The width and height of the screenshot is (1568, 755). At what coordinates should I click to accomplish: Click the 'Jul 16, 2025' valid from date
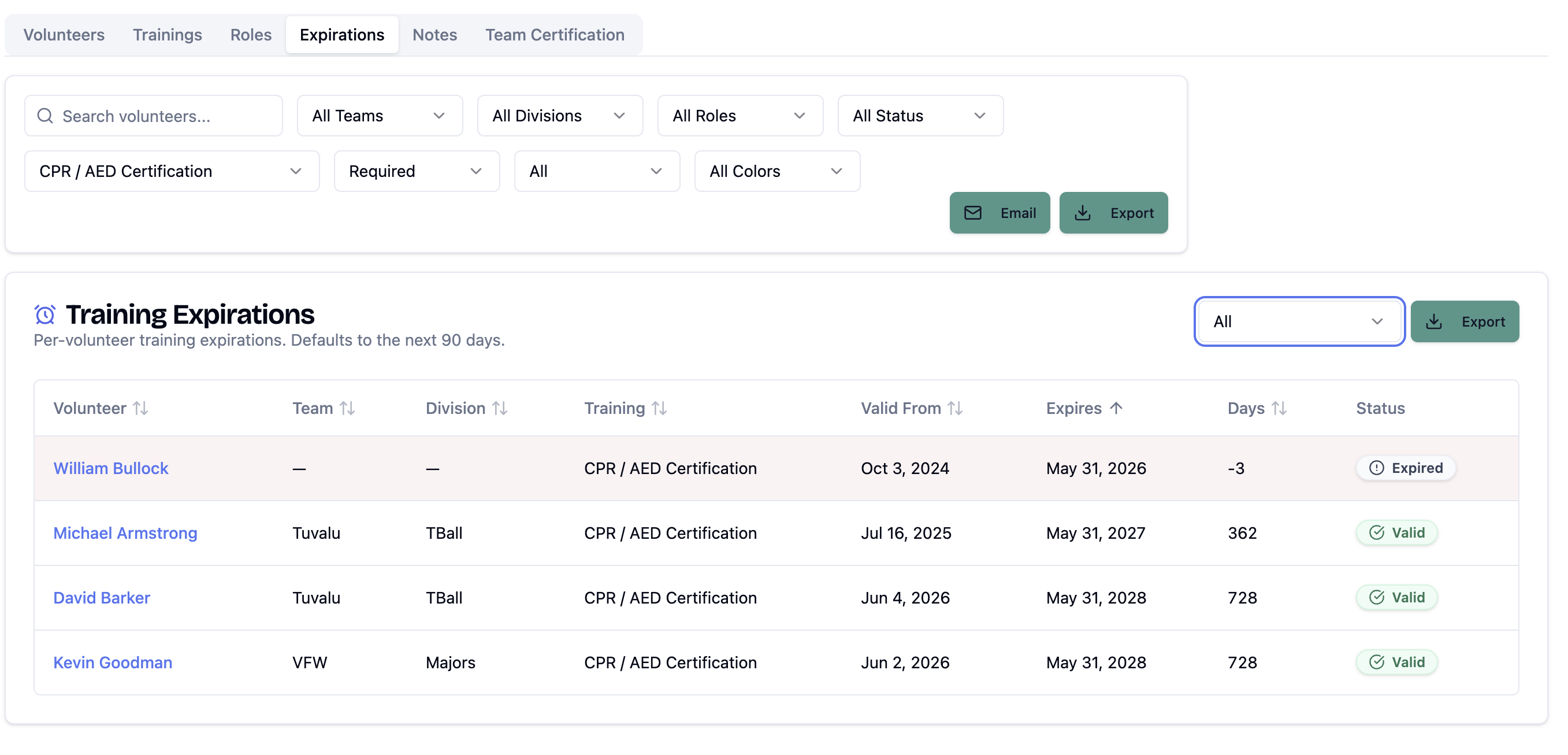(x=906, y=533)
